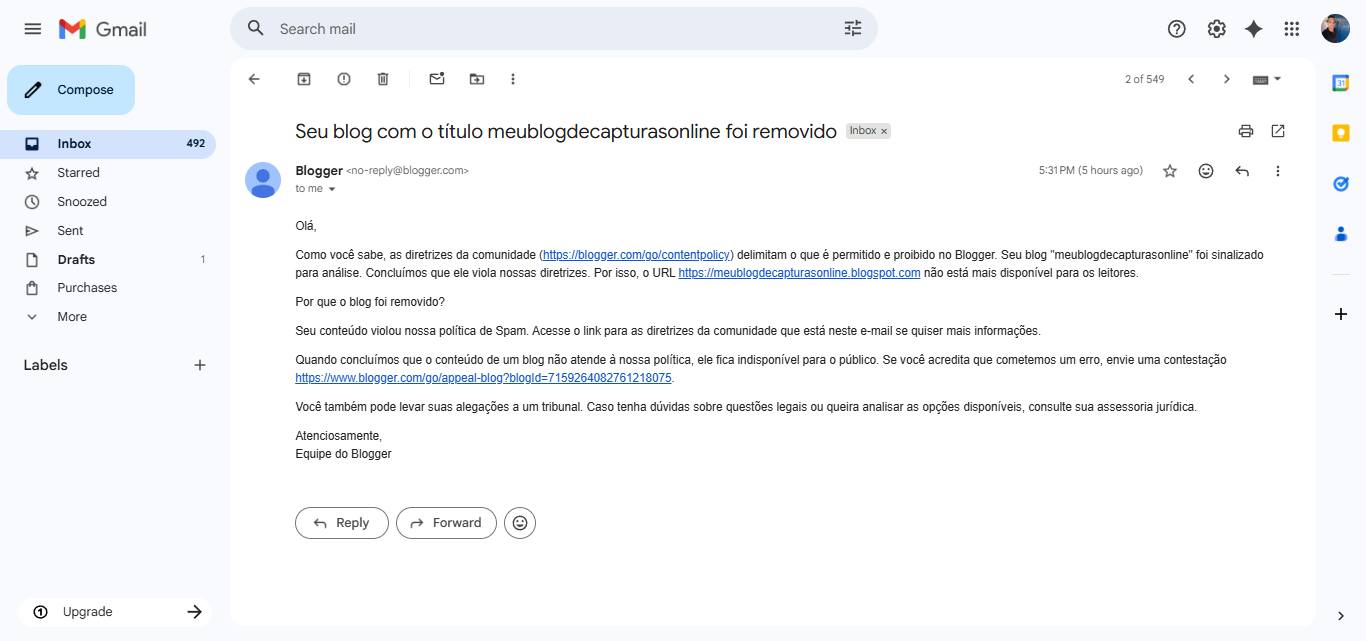Expand the More section in sidebar
Image resolution: width=1366 pixels, height=641 pixels.
pos(71,316)
